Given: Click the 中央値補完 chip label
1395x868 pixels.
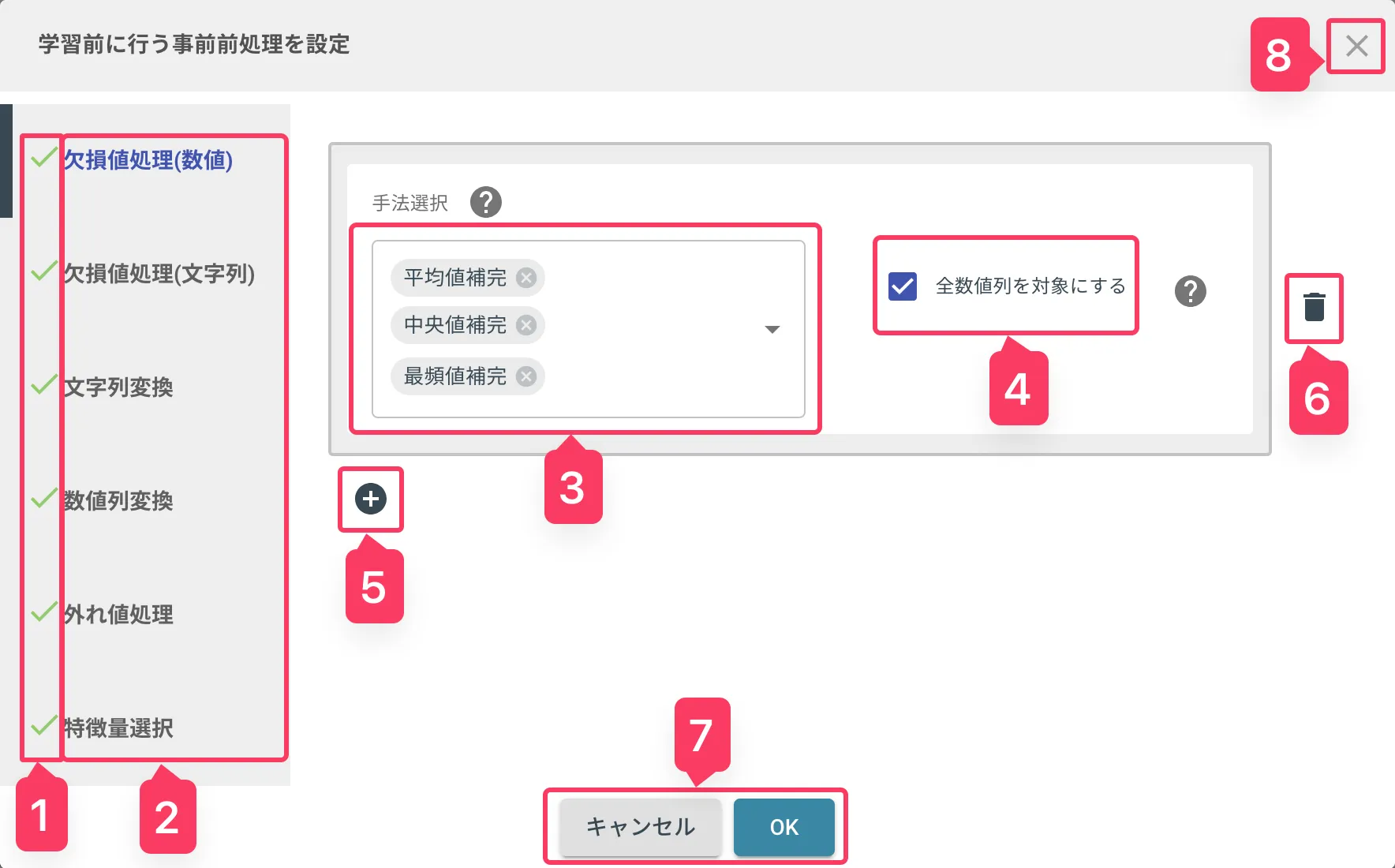Looking at the screenshot, I should [x=455, y=325].
